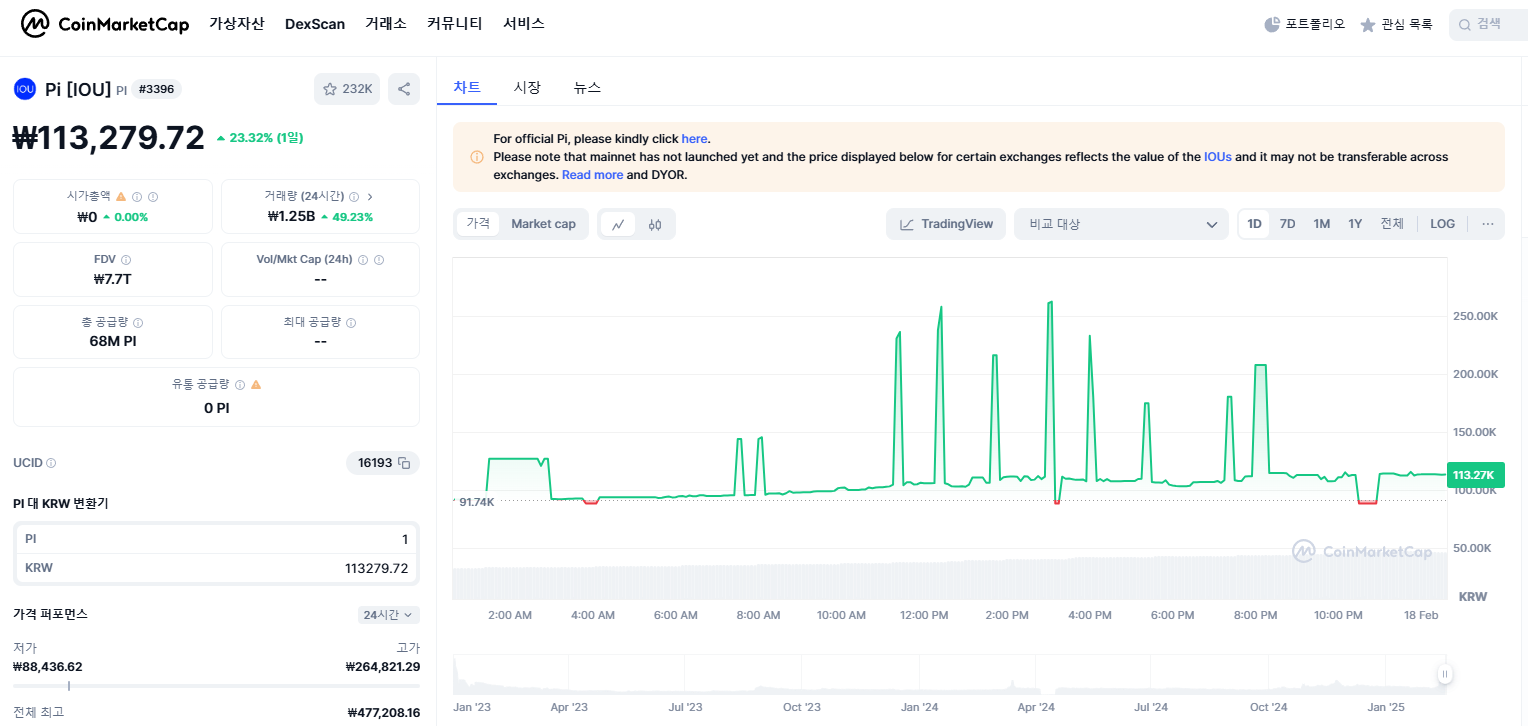Click info icon next to 거래량 (24시간)

(354, 197)
